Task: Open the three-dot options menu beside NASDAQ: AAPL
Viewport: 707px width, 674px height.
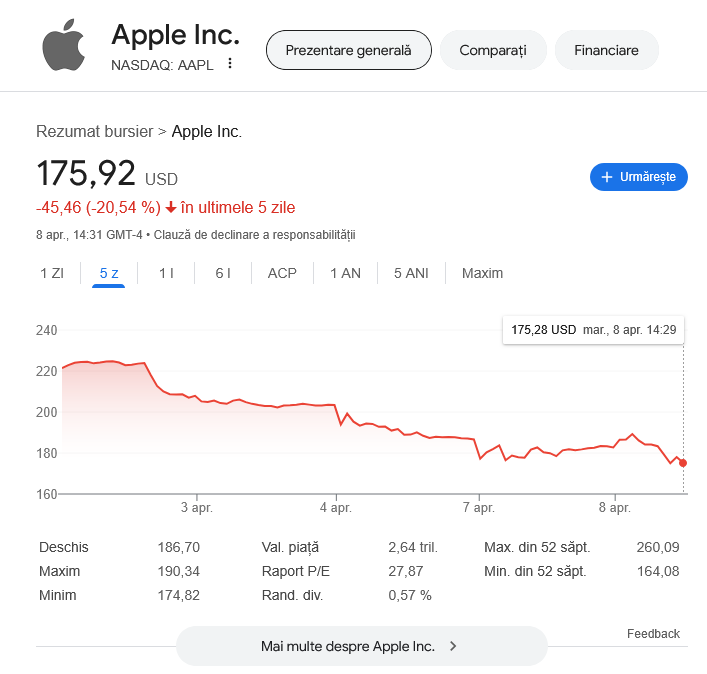Action: click(230, 64)
